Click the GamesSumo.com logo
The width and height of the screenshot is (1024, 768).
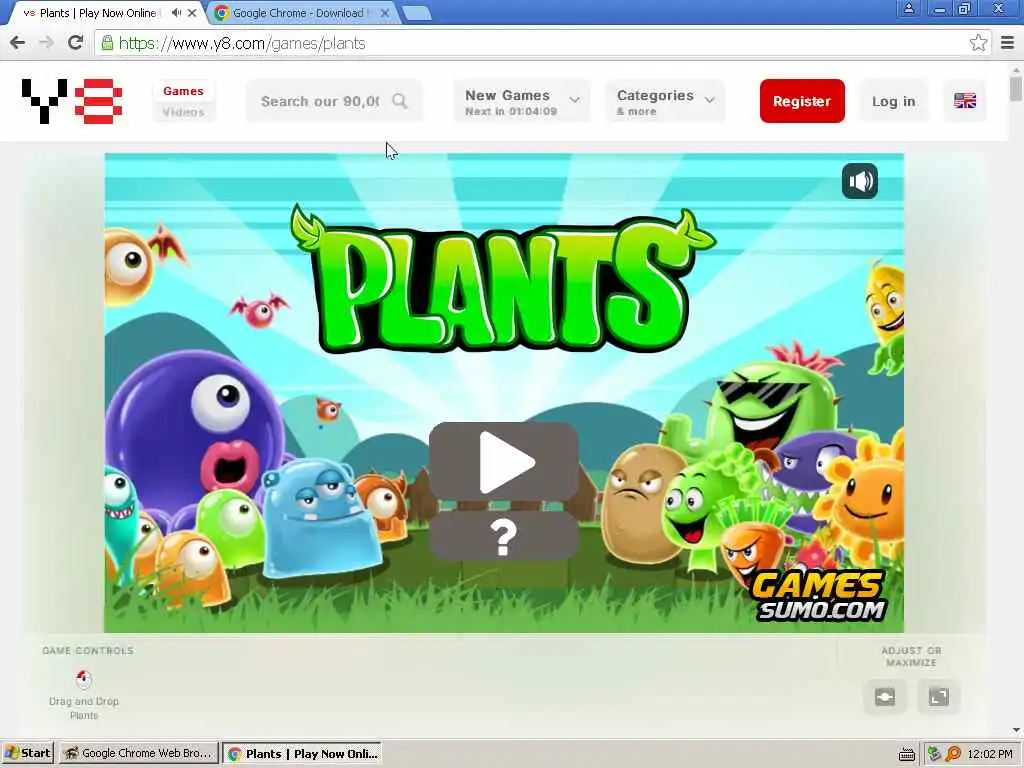click(819, 596)
